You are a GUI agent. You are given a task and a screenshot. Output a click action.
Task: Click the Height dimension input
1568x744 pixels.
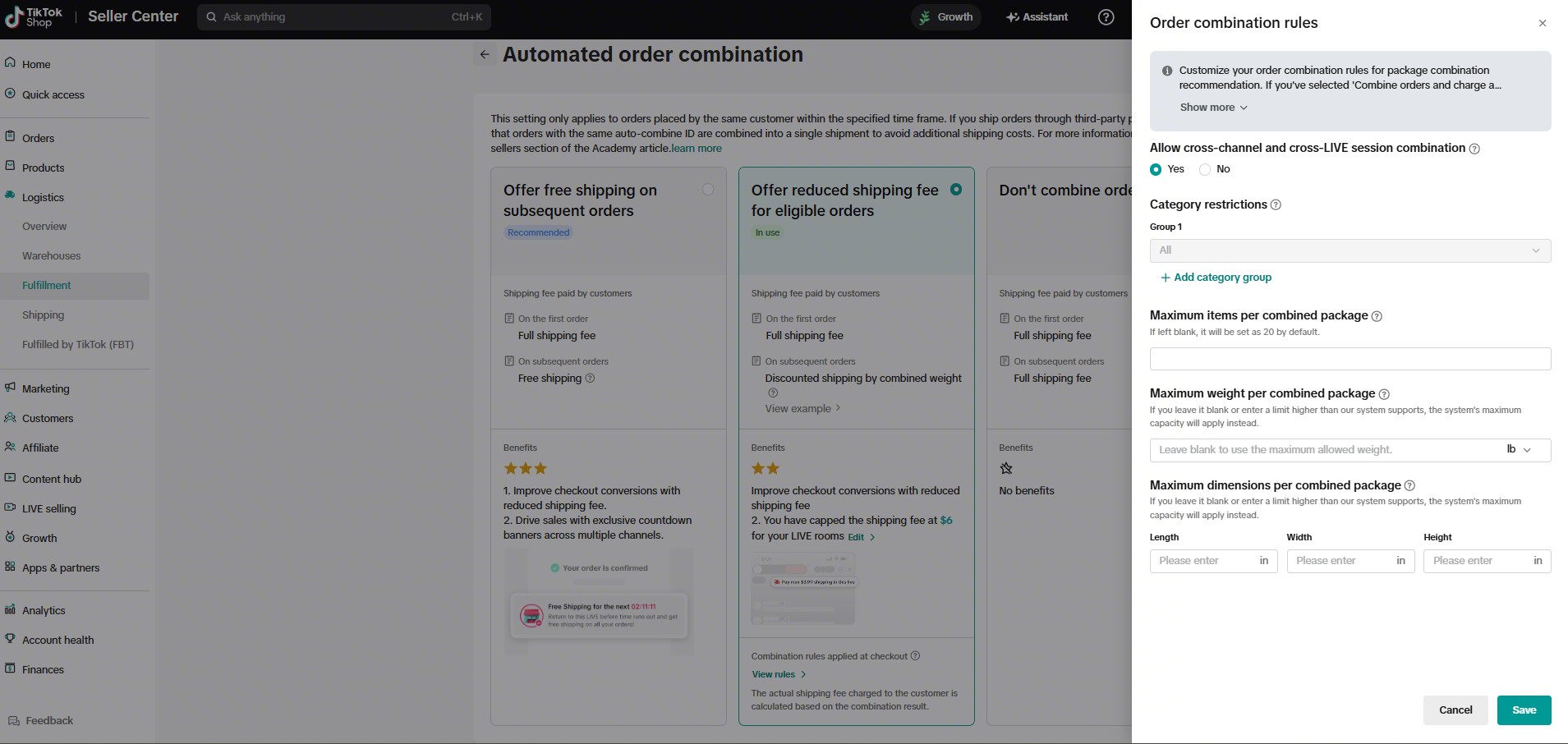[1487, 561]
